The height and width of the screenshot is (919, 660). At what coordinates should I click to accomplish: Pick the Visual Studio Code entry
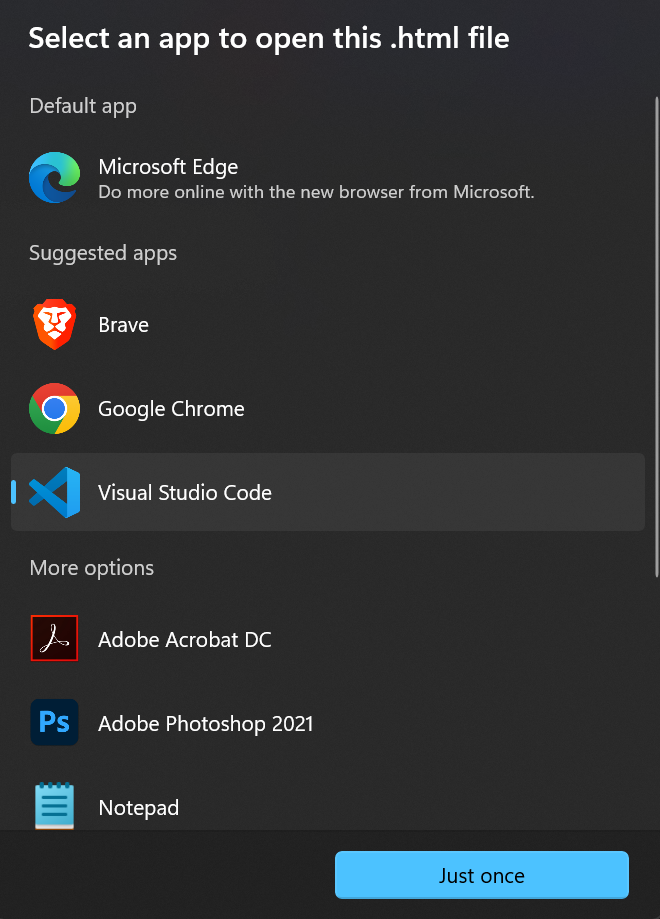(x=328, y=492)
